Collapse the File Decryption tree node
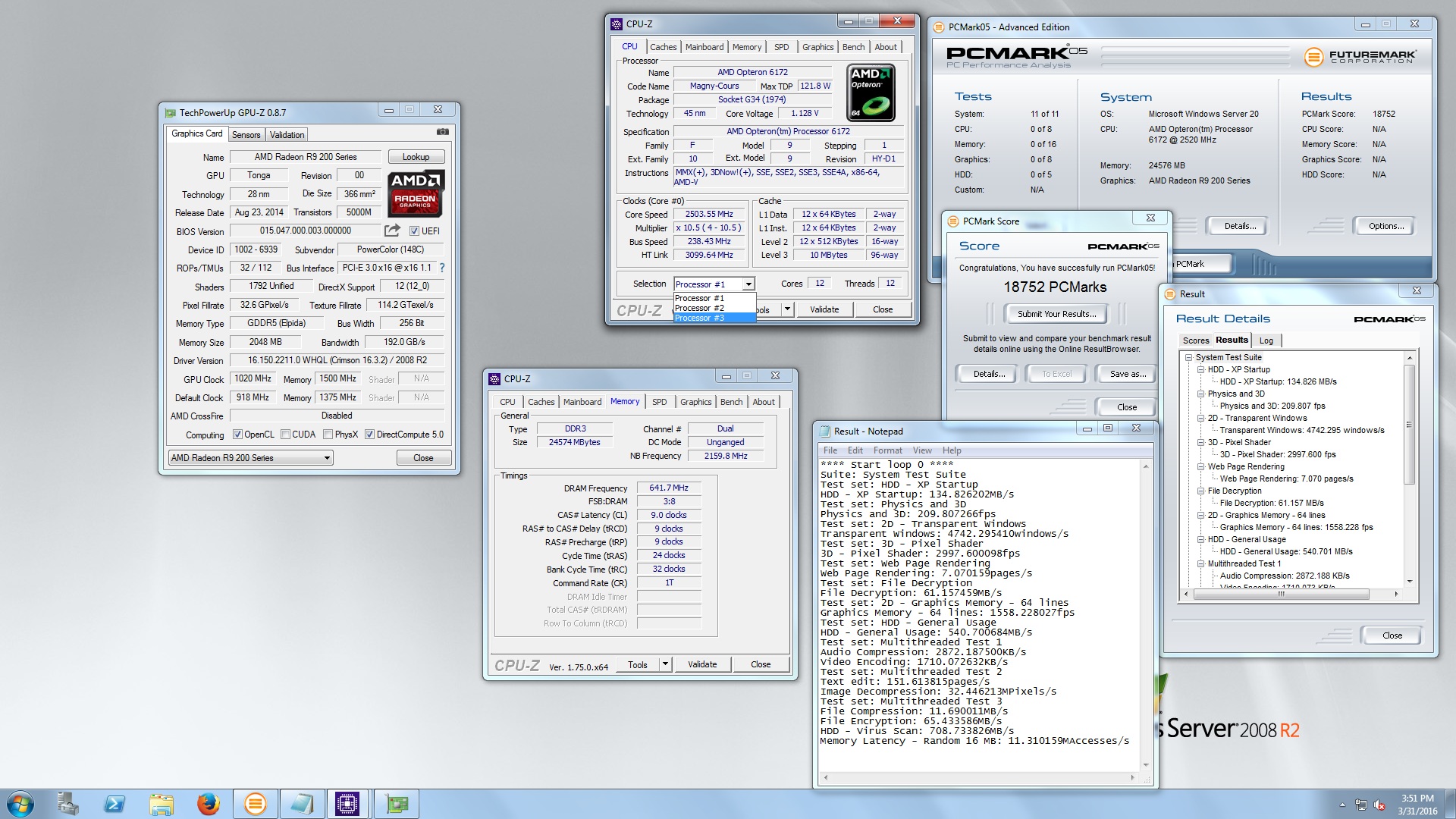The image size is (1456, 819). click(1200, 491)
